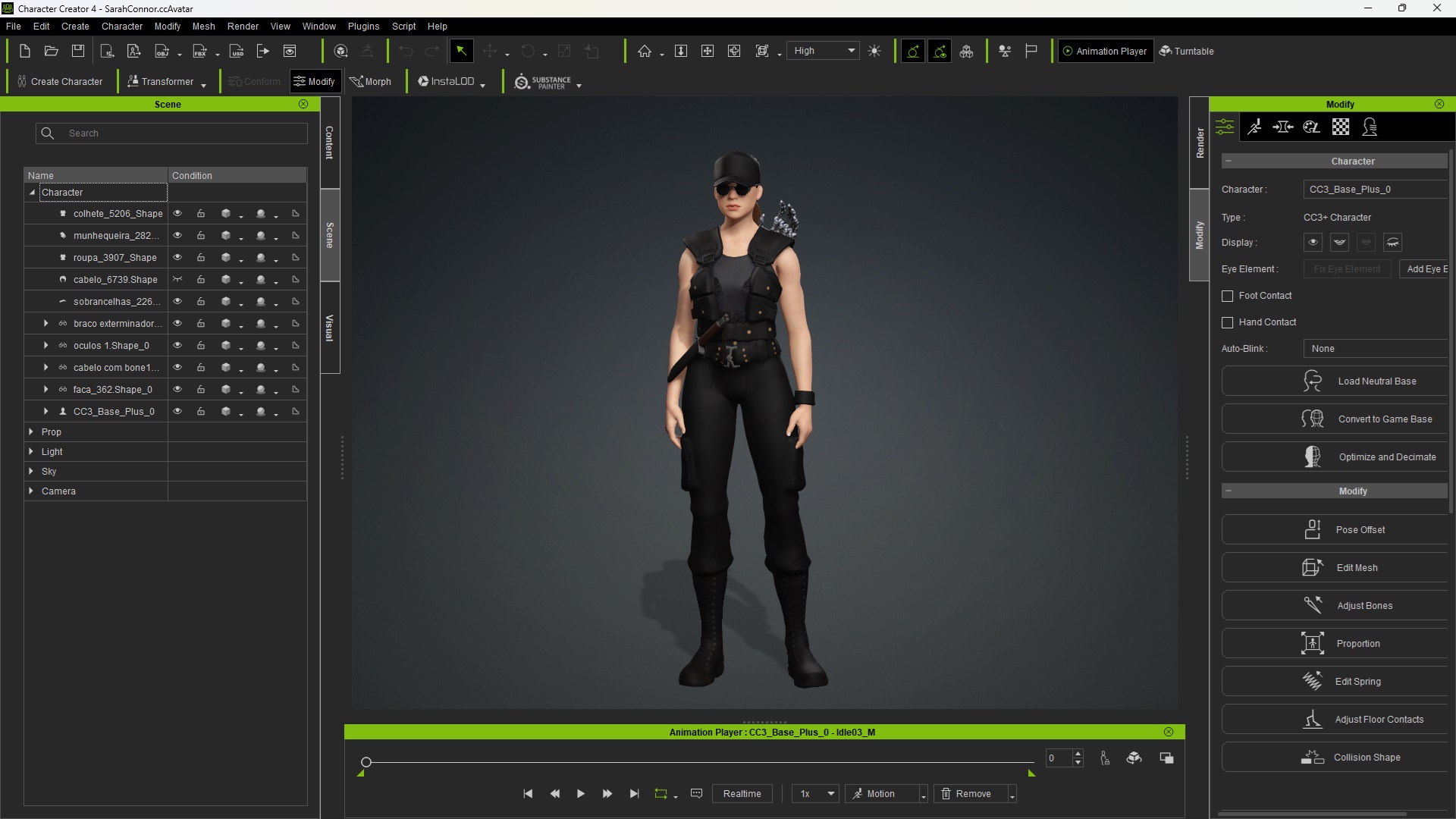This screenshot has height=819, width=1456.
Task: Click the Export FBX toolbar icon
Action: [x=199, y=51]
